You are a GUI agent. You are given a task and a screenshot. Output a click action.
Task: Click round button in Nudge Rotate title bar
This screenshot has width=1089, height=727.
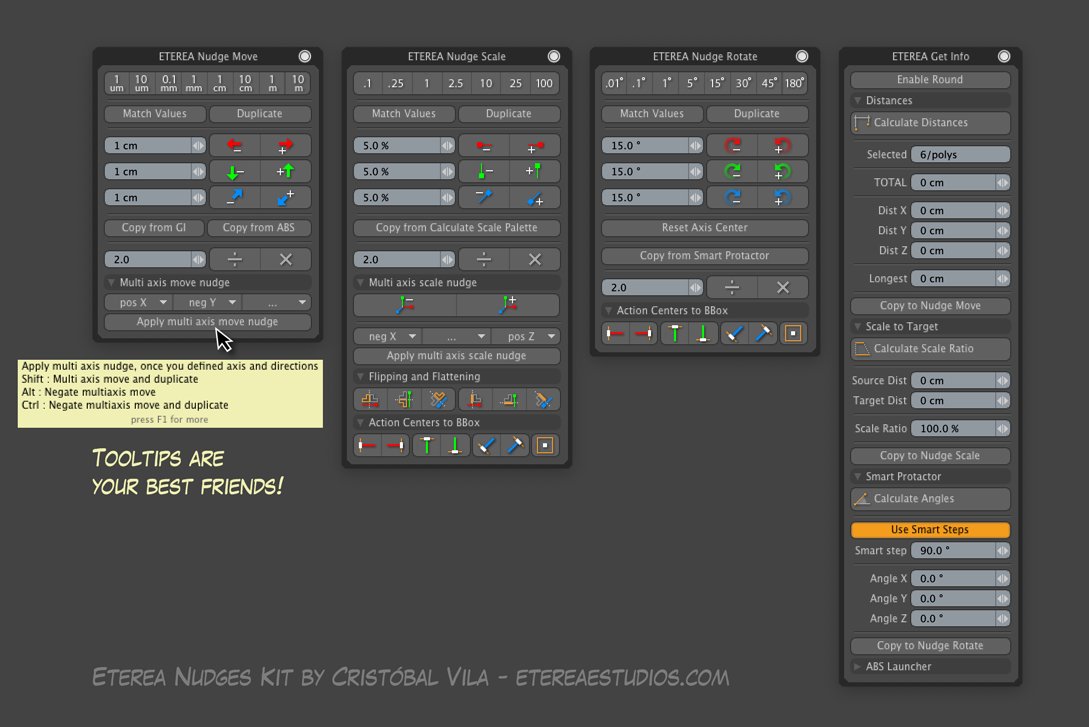click(x=802, y=56)
